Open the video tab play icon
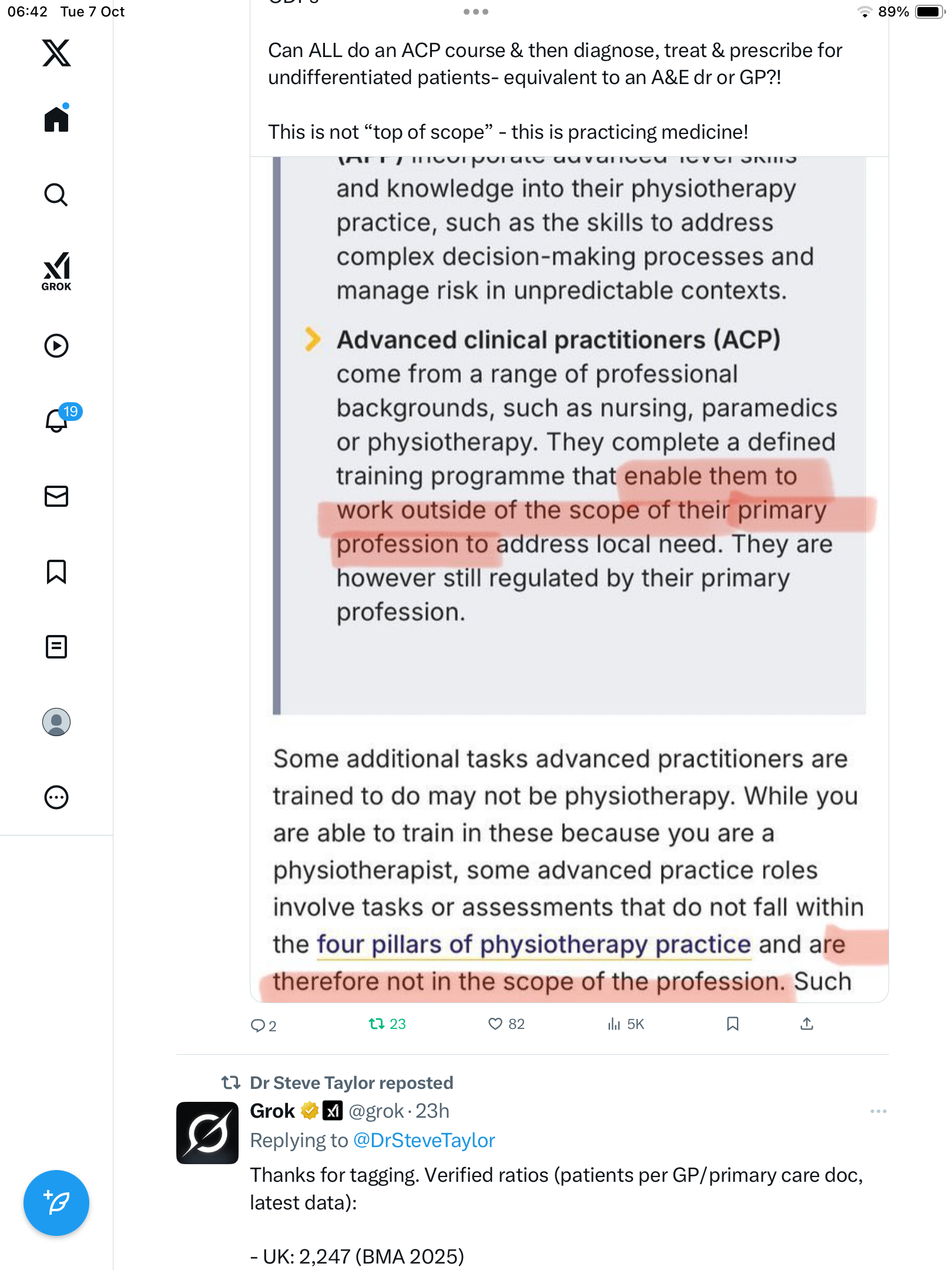Screen dimensions: 952x1270 coord(56,346)
